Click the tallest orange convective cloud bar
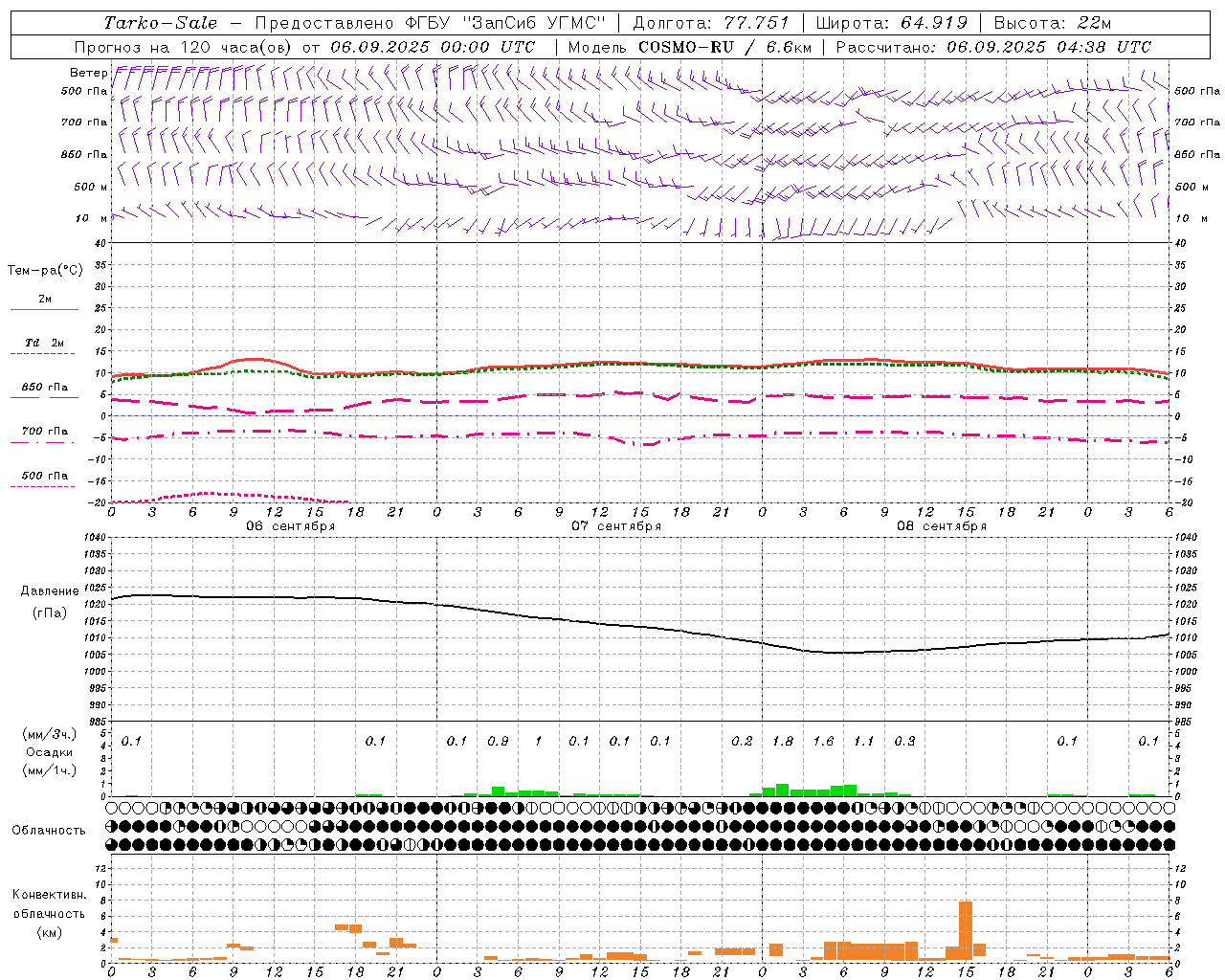The height and width of the screenshot is (980, 1225). pos(966,930)
